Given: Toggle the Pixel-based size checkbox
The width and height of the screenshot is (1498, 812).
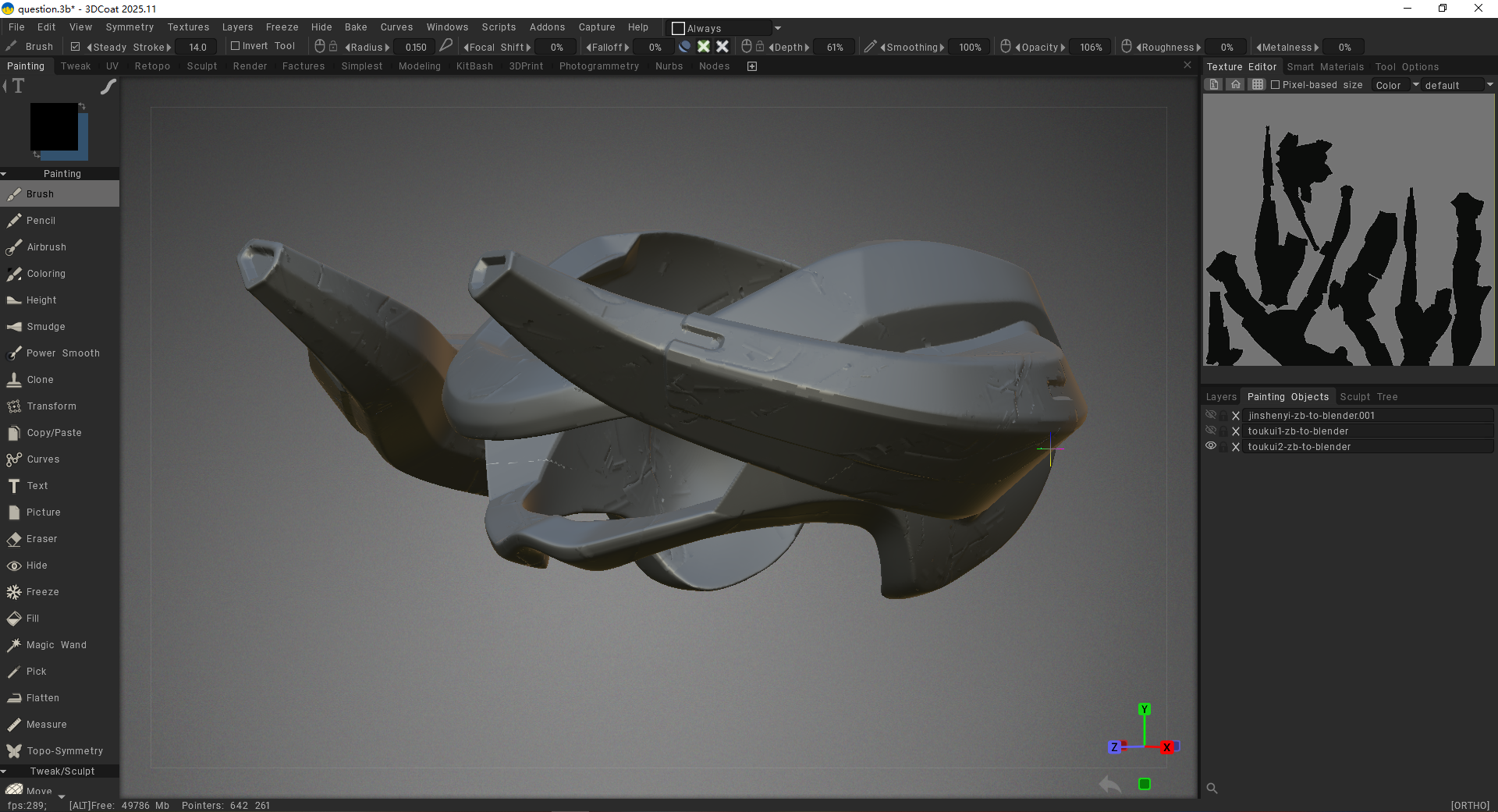Looking at the screenshot, I should point(1276,85).
